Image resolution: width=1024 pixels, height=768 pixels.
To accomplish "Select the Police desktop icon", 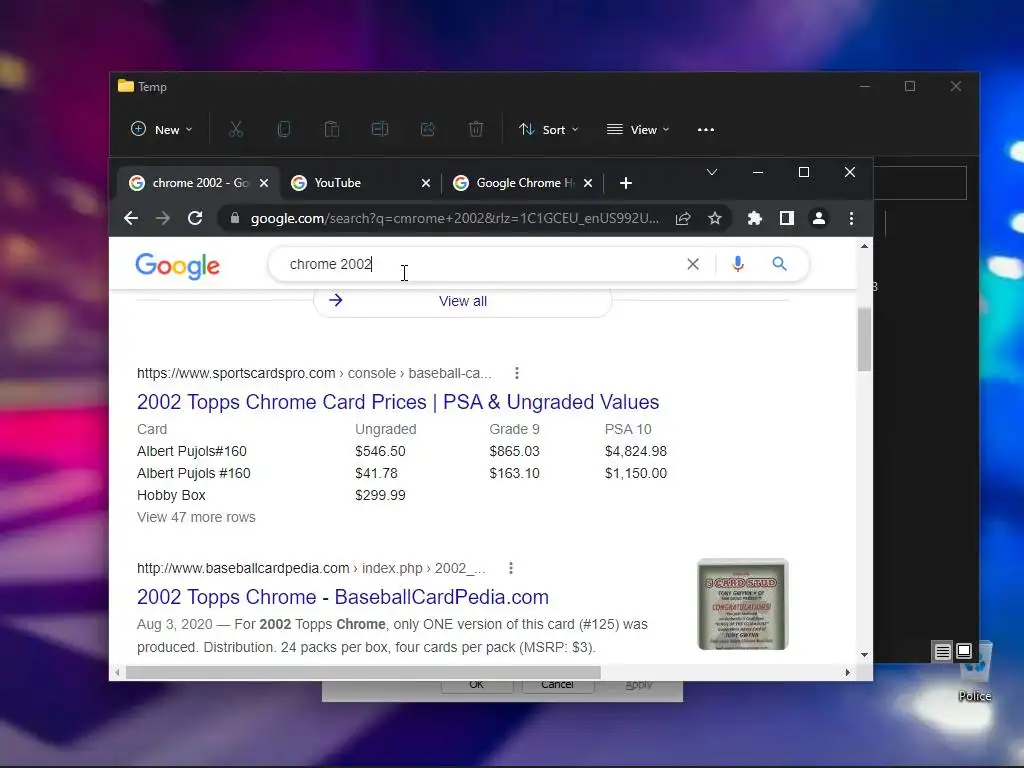I will coord(975,673).
